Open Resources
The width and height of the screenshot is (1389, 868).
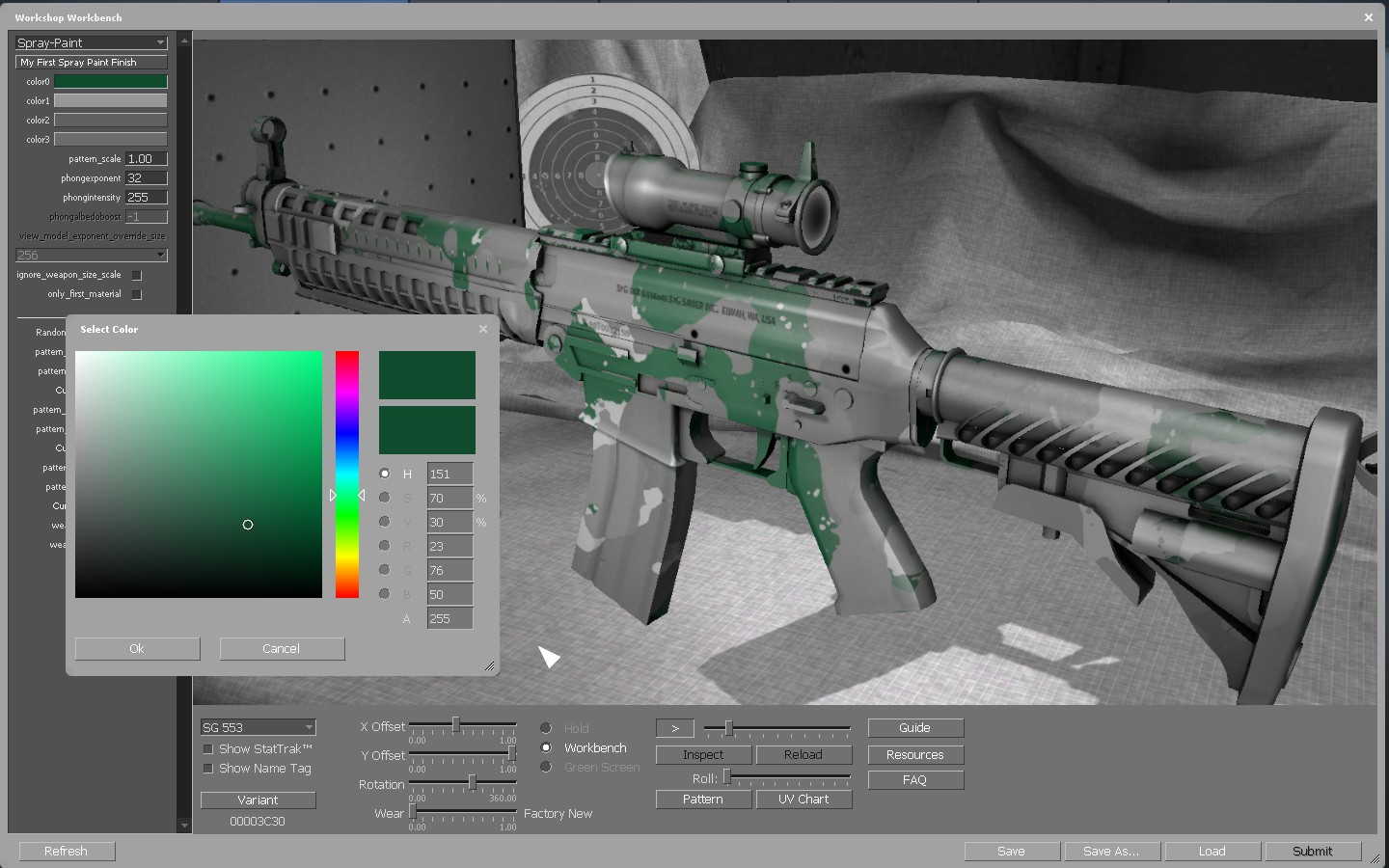point(915,755)
